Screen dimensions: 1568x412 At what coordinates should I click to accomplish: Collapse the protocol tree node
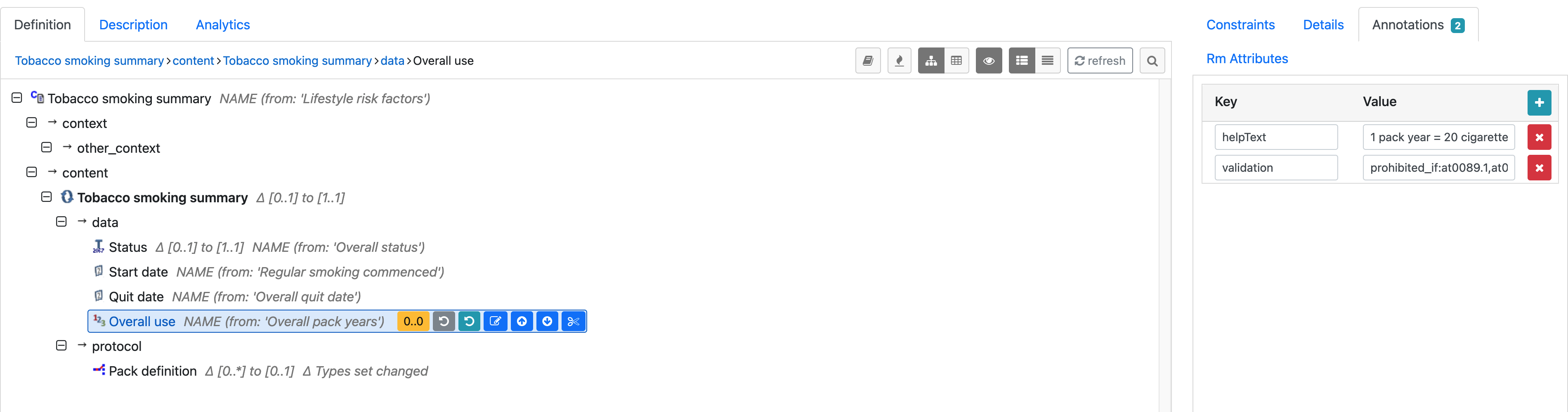(x=61, y=346)
